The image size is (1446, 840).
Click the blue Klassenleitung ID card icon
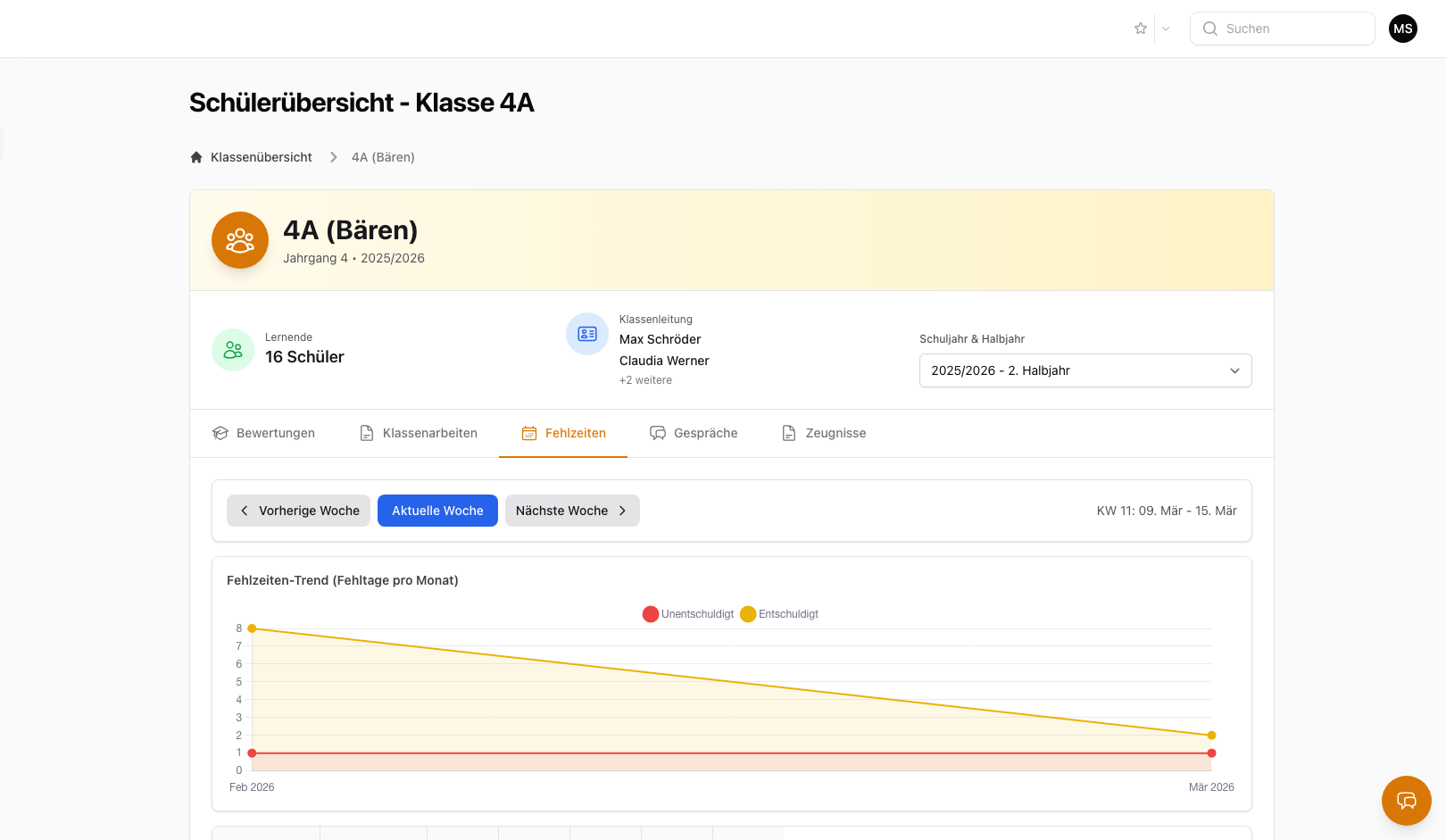[x=587, y=334]
